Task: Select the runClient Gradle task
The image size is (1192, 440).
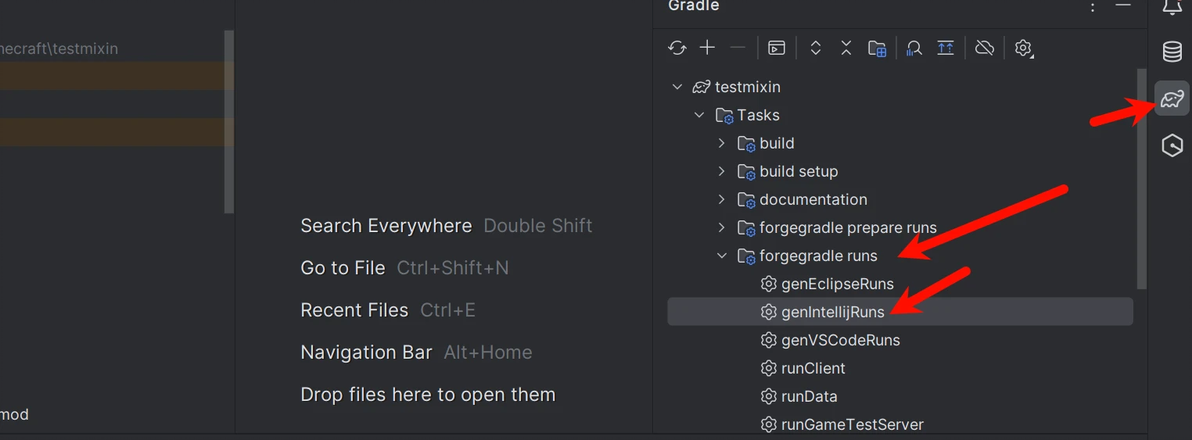Action: [x=813, y=368]
